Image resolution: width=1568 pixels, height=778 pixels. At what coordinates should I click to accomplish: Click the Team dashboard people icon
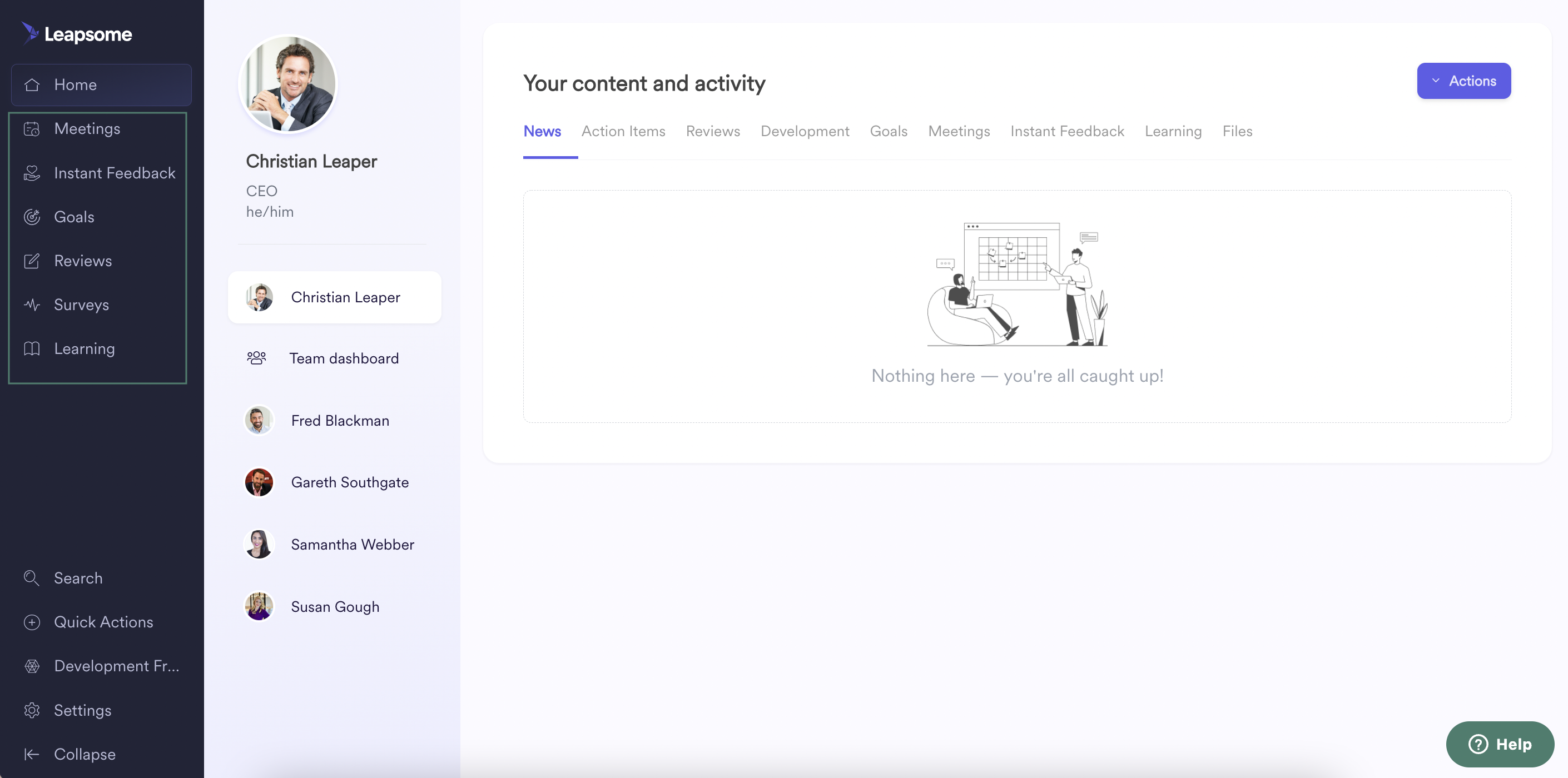click(x=256, y=358)
